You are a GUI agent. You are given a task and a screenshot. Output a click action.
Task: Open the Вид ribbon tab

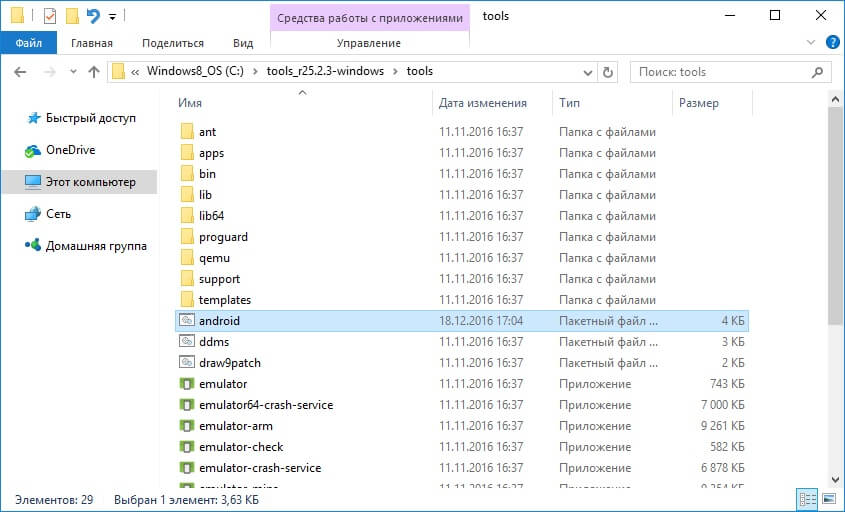pyautogui.click(x=243, y=43)
